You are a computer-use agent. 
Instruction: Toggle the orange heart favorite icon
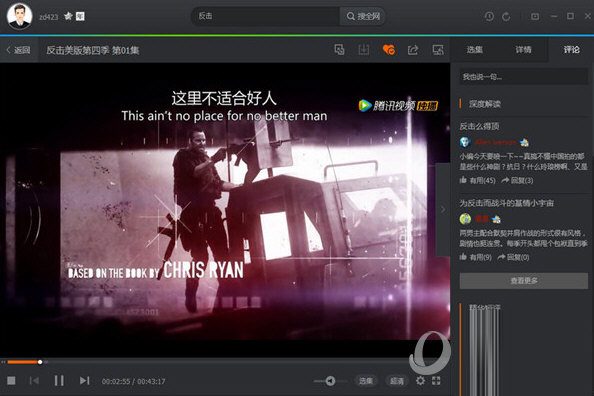click(389, 50)
